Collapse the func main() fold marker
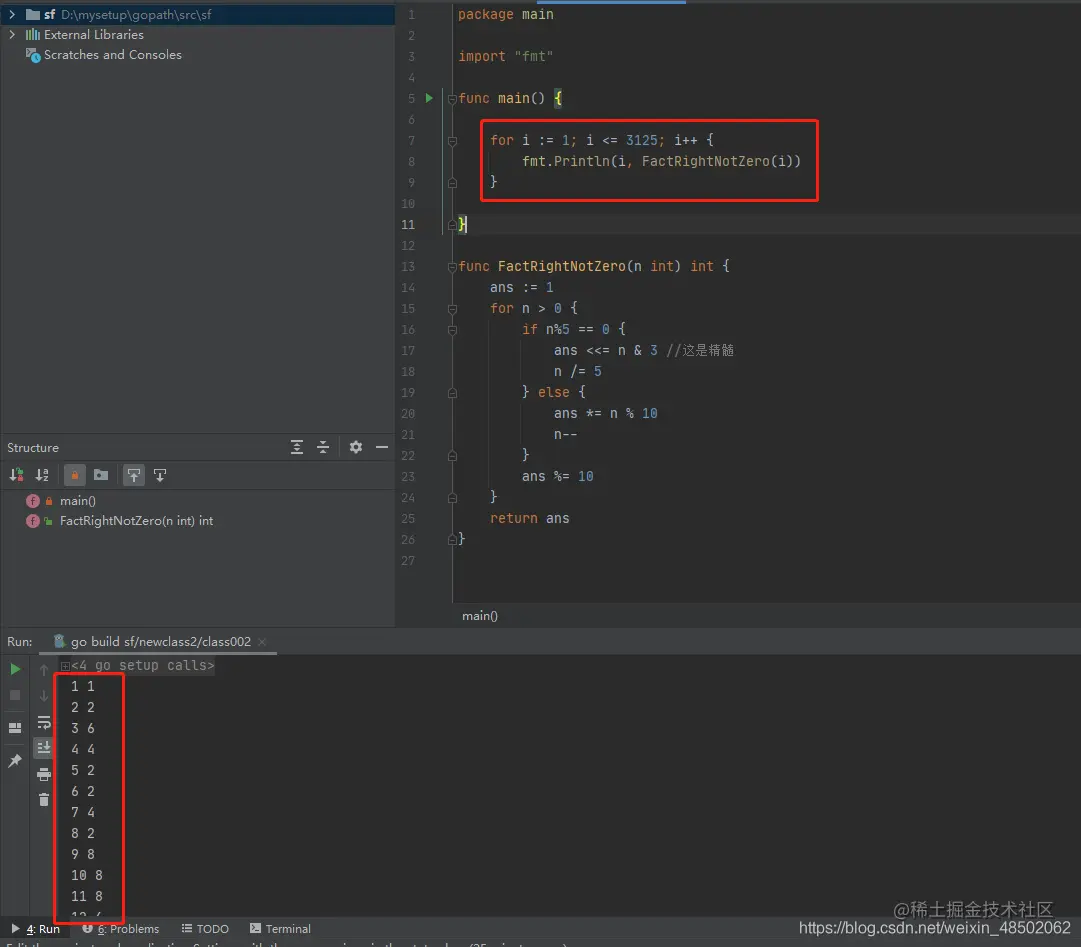1081x947 pixels. (452, 99)
